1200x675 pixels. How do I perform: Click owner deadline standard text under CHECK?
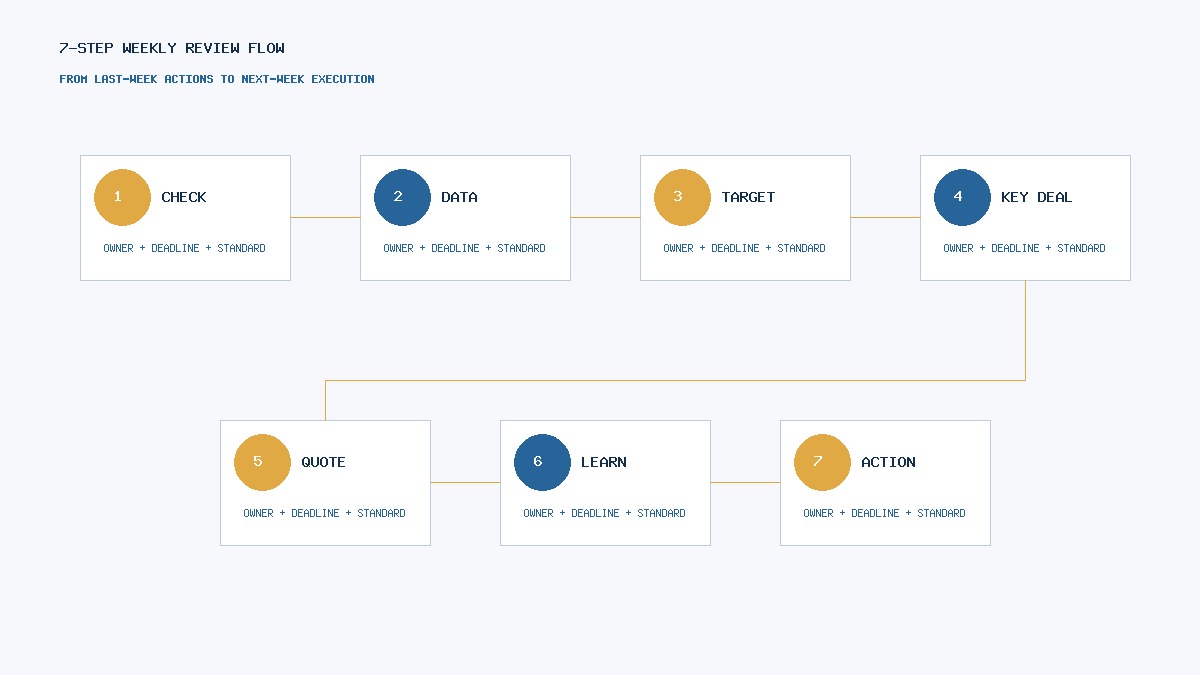pyautogui.click(x=185, y=248)
